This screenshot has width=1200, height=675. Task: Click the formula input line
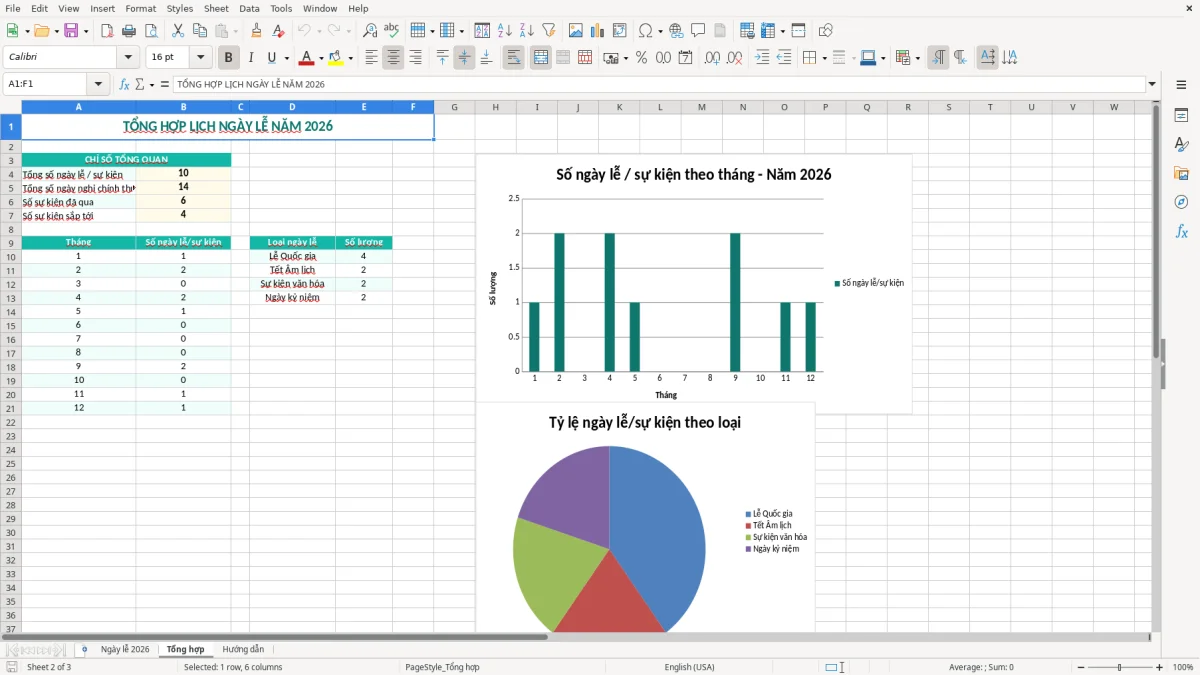tap(658, 85)
